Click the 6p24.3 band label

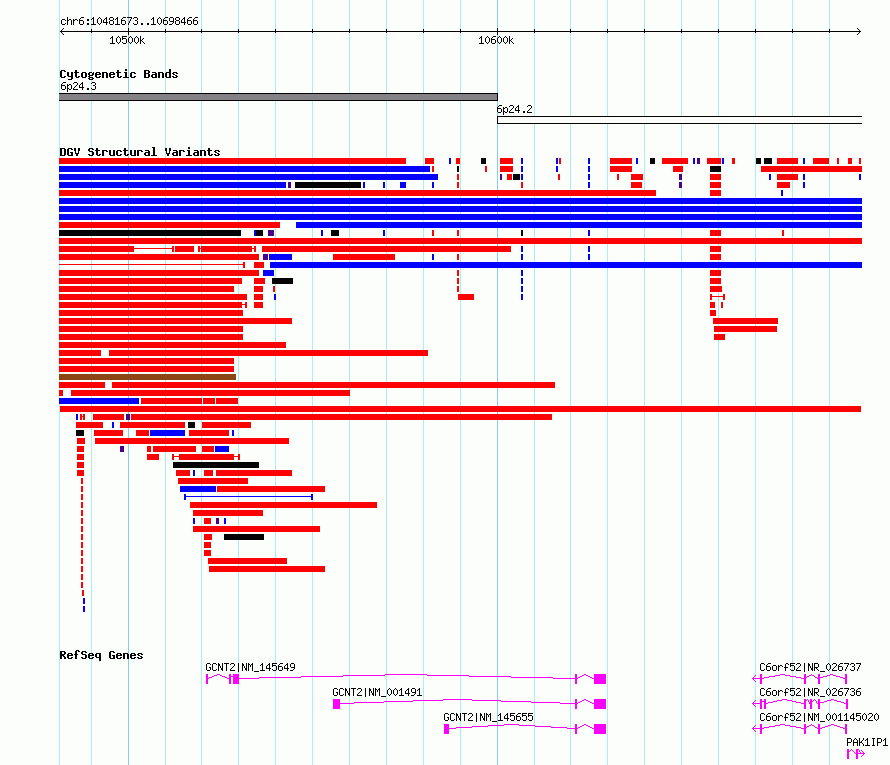click(78, 86)
